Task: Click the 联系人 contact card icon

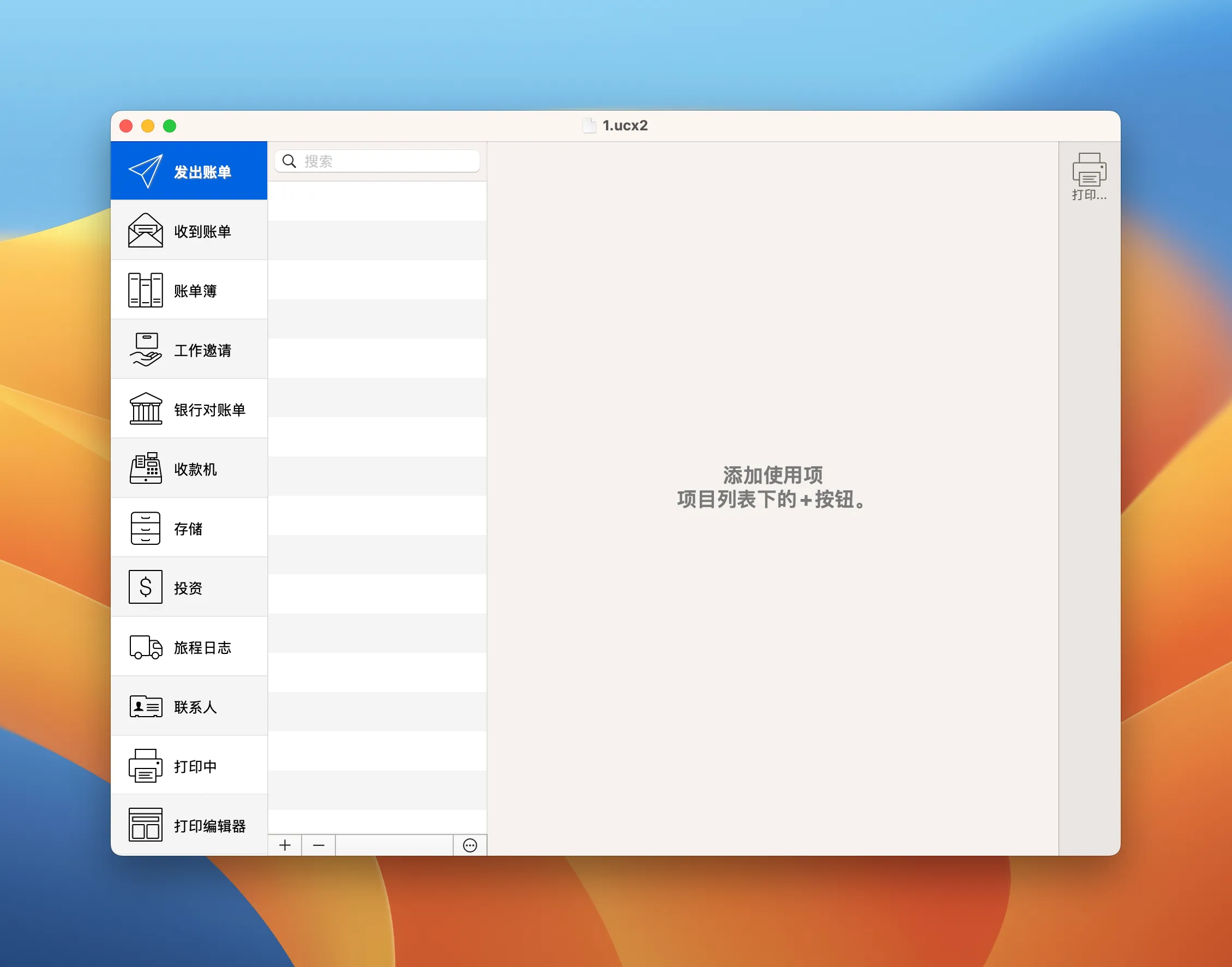Action: click(x=146, y=706)
